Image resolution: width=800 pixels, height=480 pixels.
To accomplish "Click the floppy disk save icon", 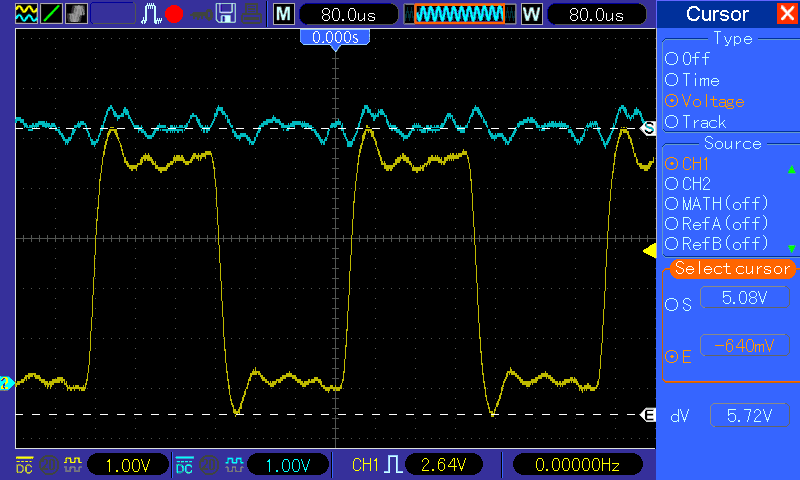I will point(226,14).
